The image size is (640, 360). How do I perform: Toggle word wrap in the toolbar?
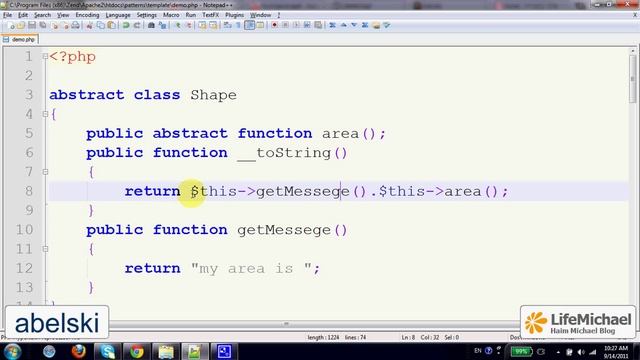(227, 25)
